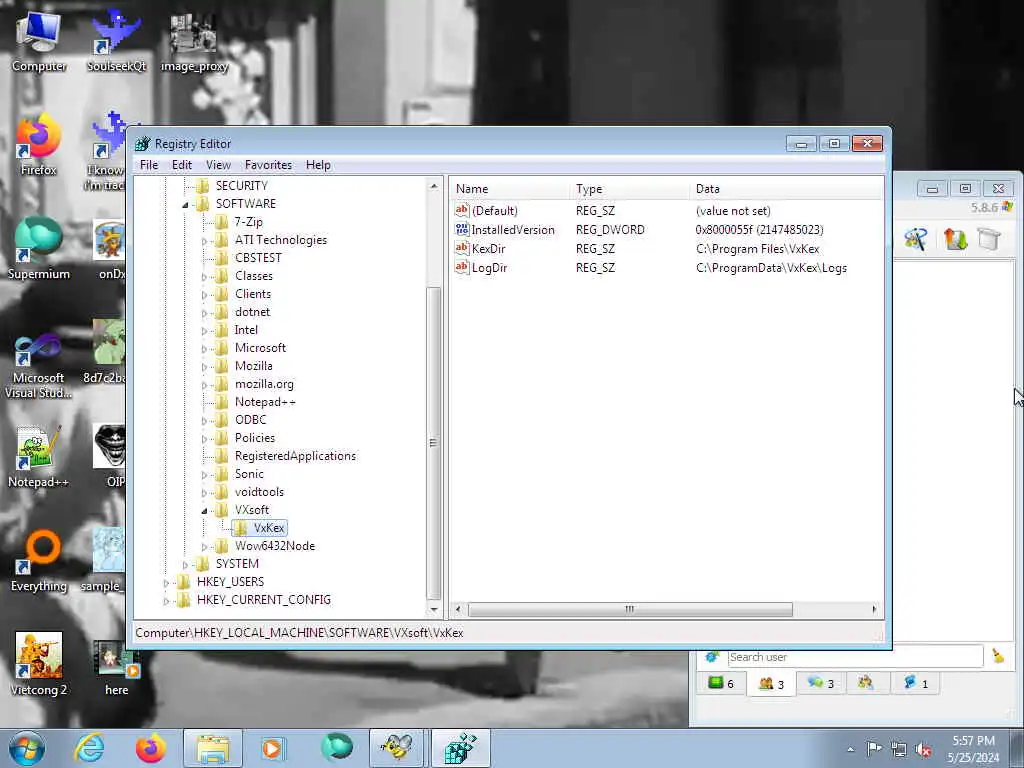Screen dimensions: 1024x768
Task: Open the image_proxy desktop file
Action: 194,42
